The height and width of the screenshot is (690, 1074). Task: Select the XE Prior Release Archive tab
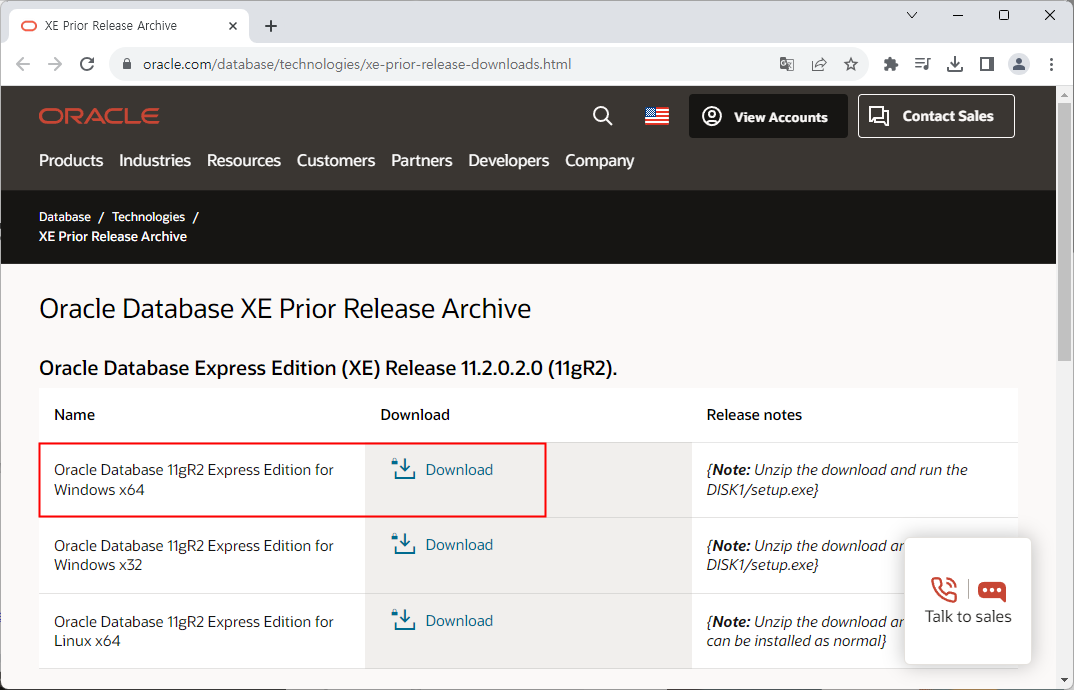click(127, 26)
